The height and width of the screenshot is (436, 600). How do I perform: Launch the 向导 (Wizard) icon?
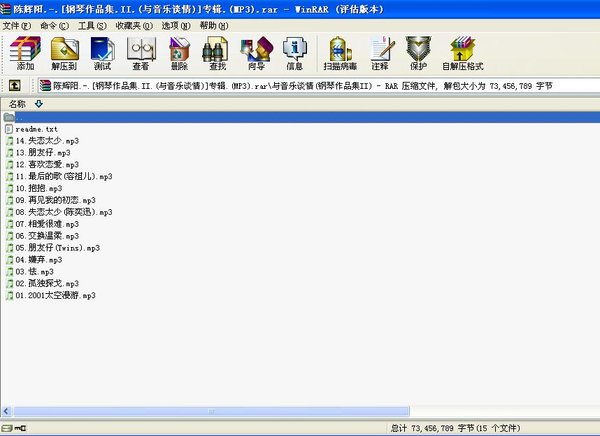pyautogui.click(x=256, y=53)
